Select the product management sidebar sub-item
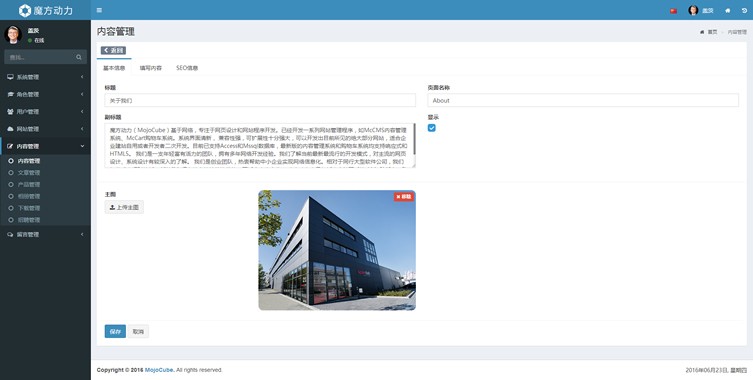Viewport: 753px width, 380px height. (x=29, y=184)
